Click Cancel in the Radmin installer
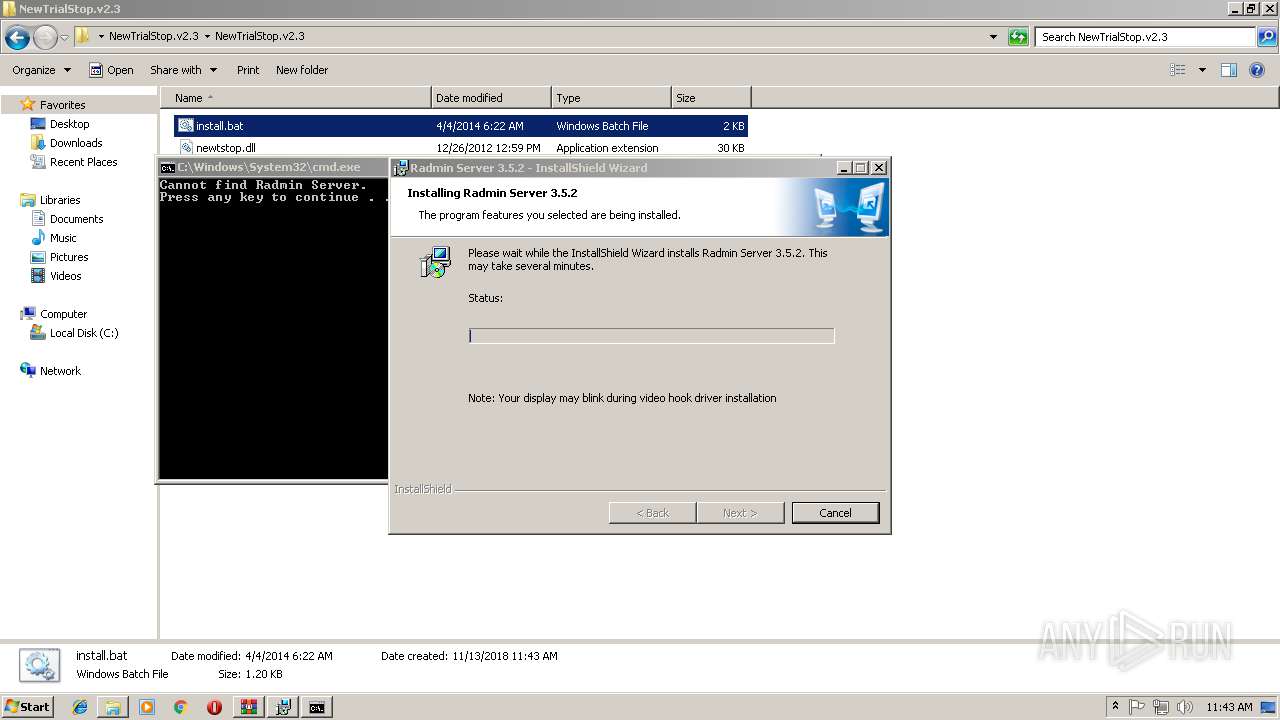 (835, 513)
